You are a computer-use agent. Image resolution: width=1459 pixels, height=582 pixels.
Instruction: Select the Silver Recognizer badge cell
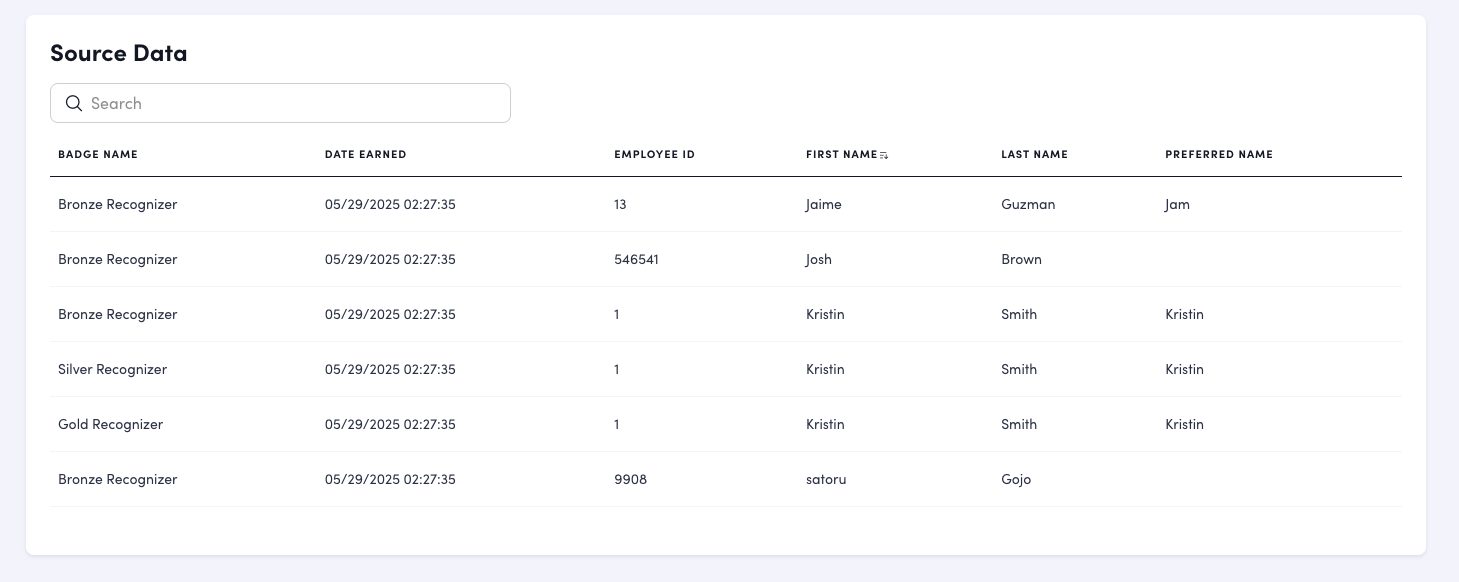pos(112,370)
